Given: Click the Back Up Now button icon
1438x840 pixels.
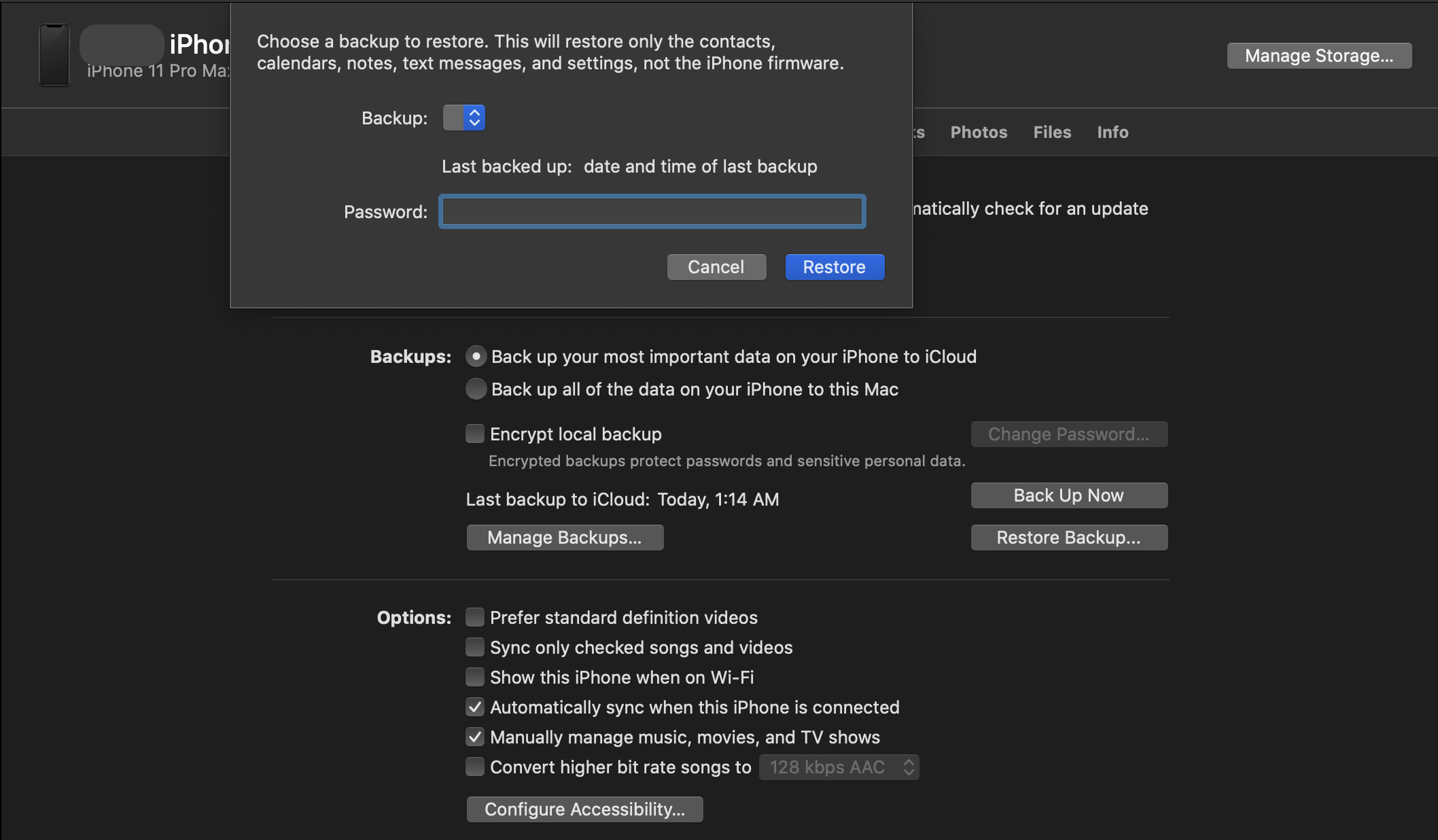Looking at the screenshot, I should click(x=1068, y=494).
